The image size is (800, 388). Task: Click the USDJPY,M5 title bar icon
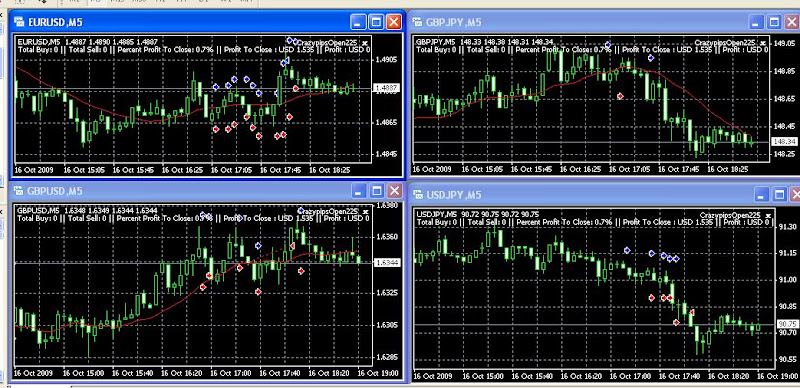coord(418,195)
